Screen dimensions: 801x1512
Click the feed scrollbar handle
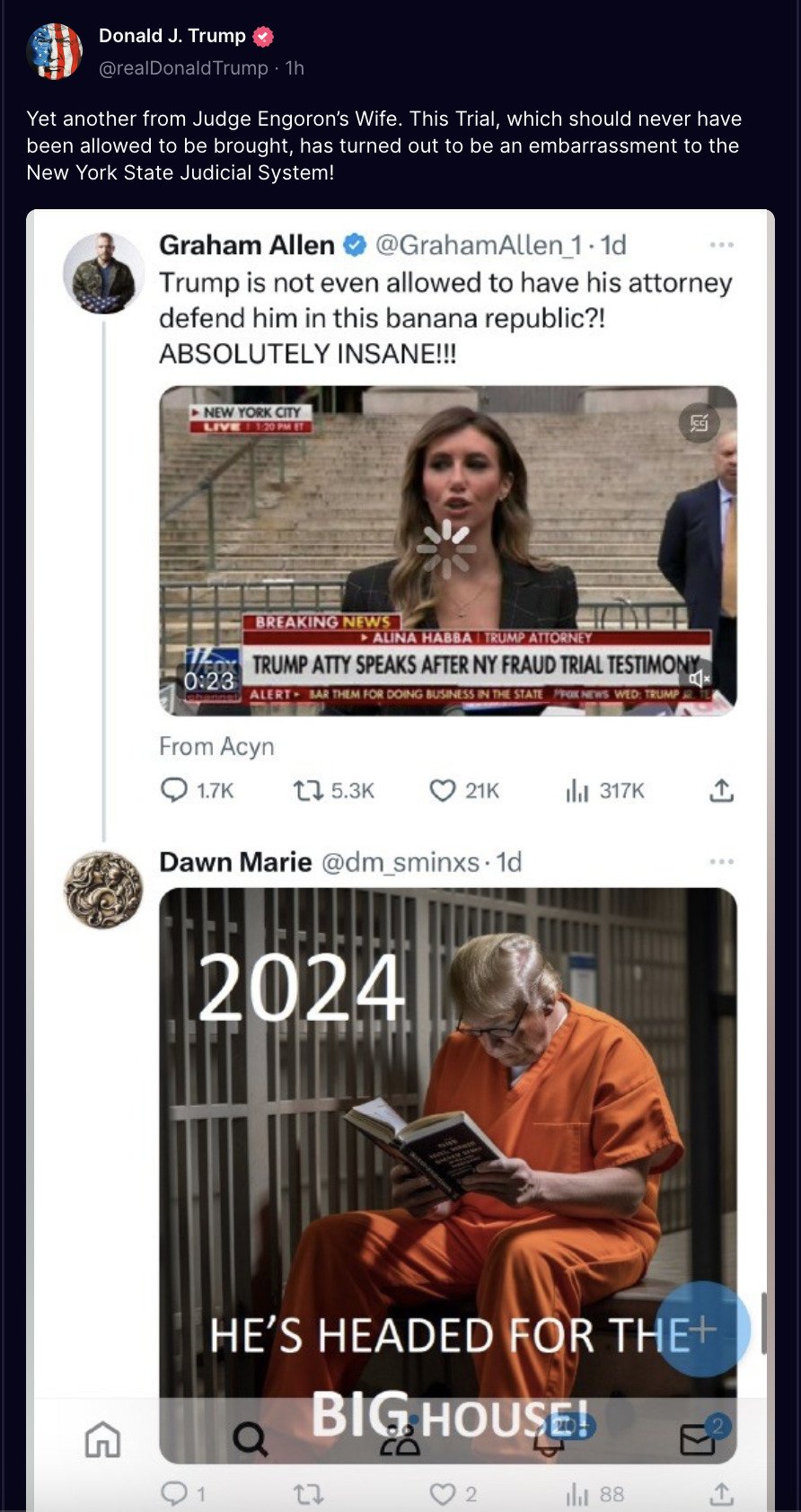click(x=764, y=1323)
